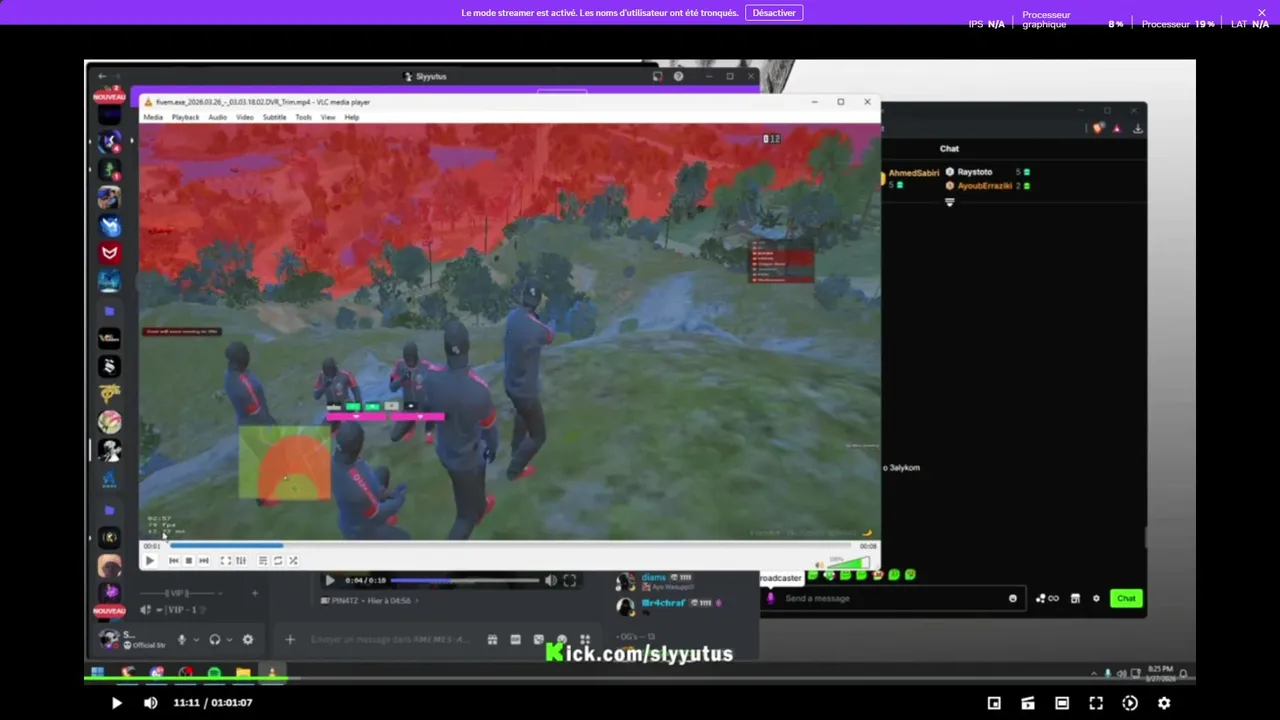Screen dimensions: 1280x720
Task: Click VLC stop playback button
Action: 188,561
